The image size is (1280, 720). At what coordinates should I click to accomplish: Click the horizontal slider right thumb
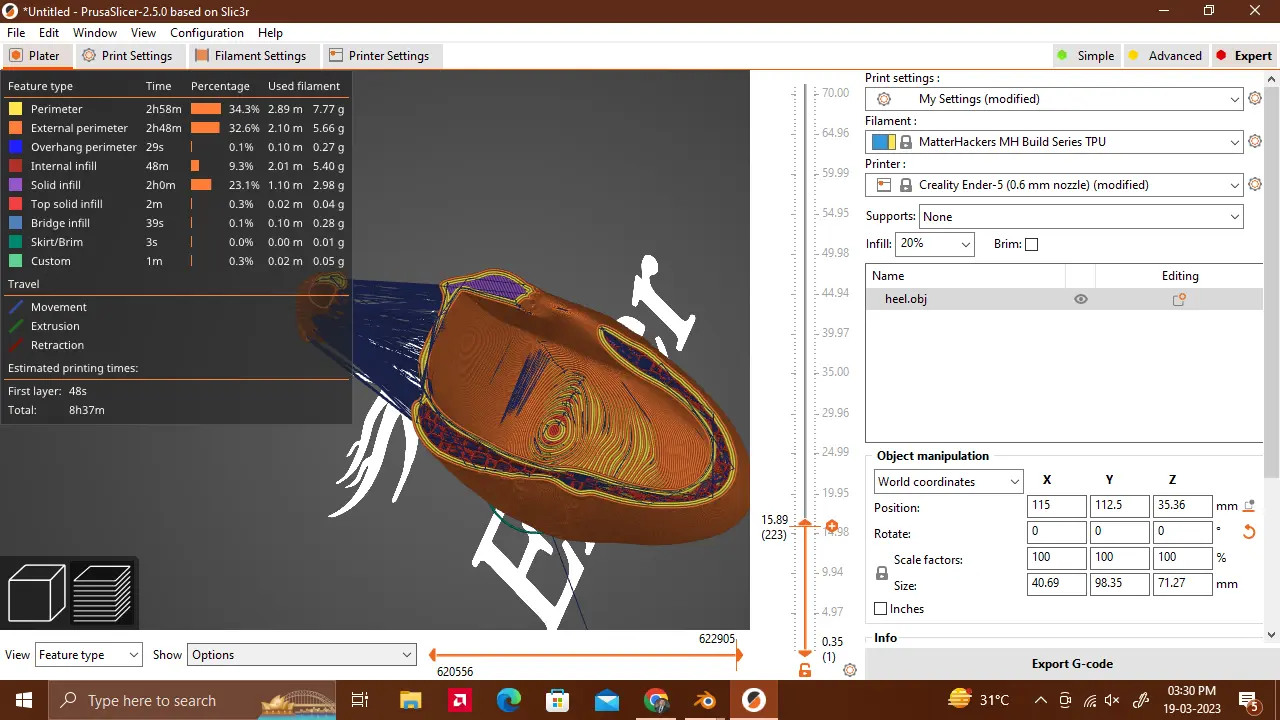(738, 655)
